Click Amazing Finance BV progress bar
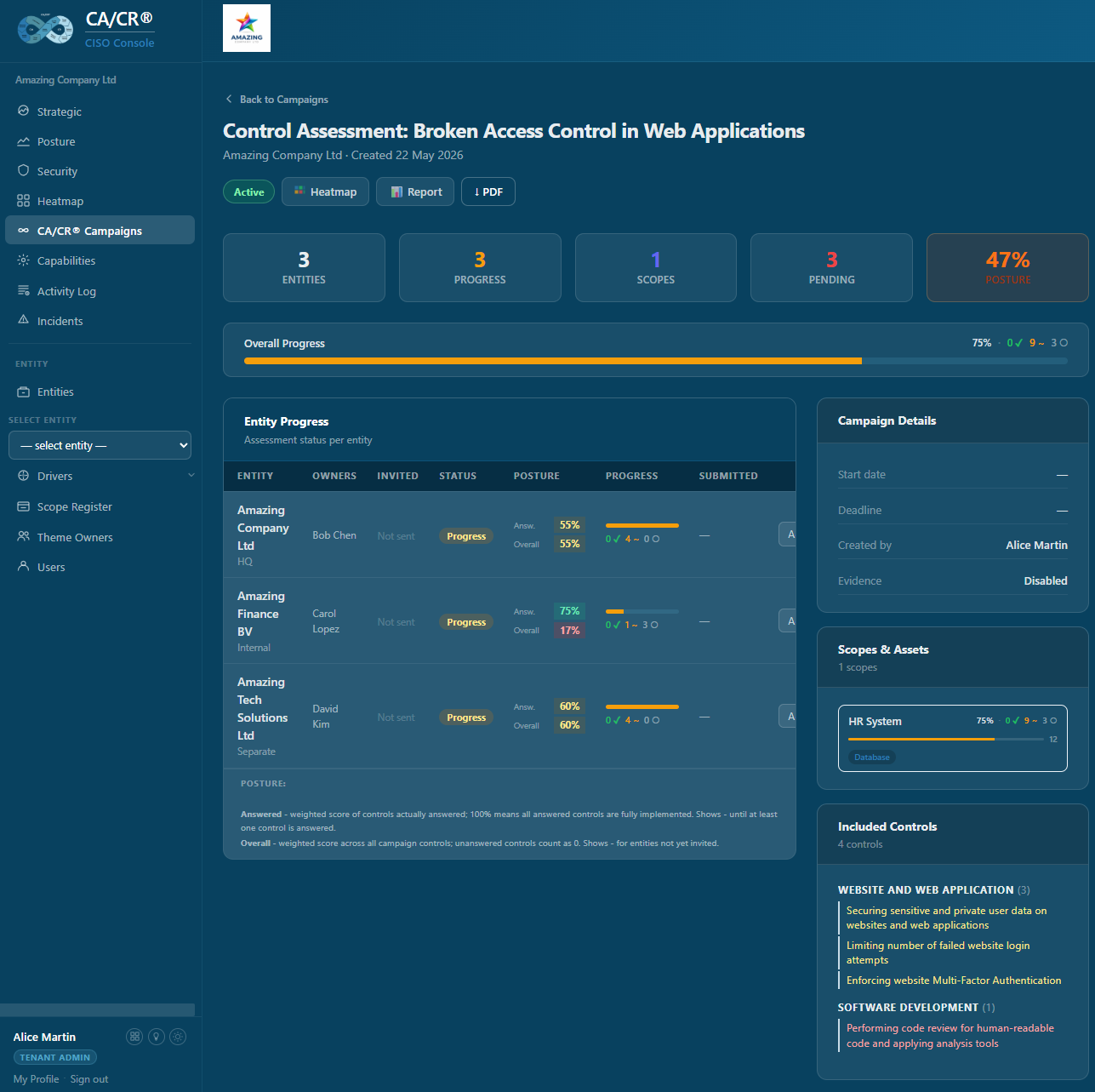 pos(642,611)
